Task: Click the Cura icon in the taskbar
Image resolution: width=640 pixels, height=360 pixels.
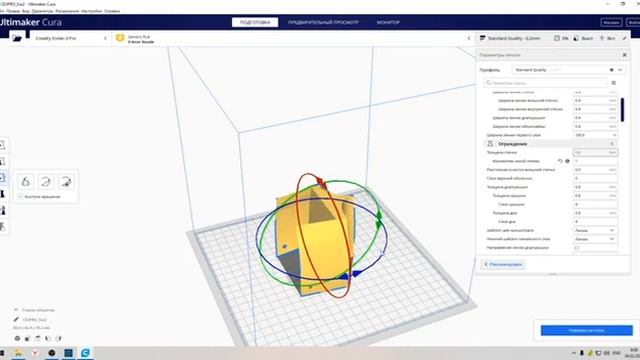Action: (85, 353)
